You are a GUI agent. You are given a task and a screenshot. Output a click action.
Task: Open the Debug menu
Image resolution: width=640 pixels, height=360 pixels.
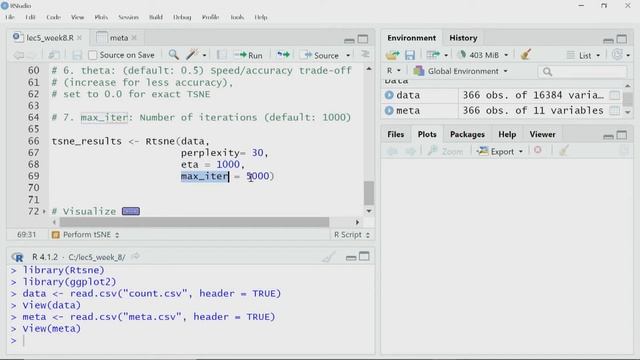pos(182,17)
